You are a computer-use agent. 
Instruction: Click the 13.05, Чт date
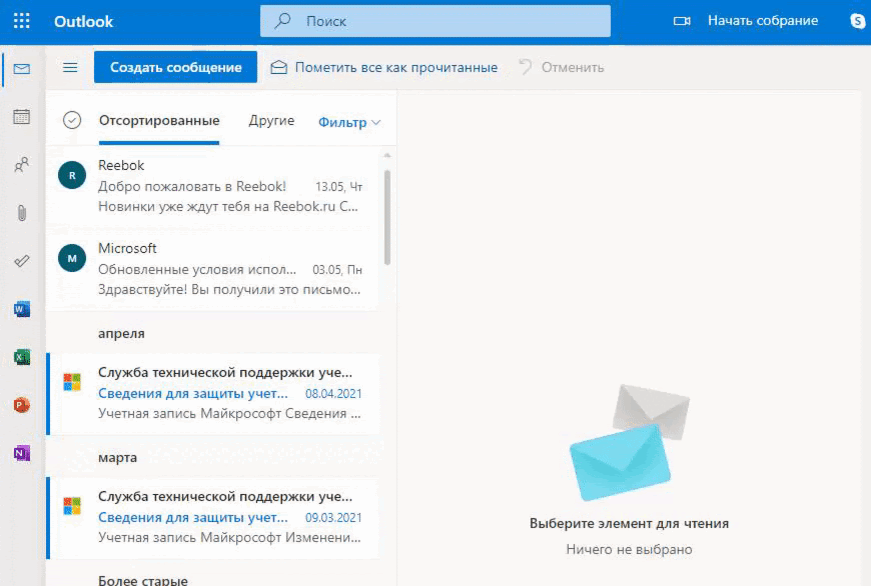click(339, 187)
